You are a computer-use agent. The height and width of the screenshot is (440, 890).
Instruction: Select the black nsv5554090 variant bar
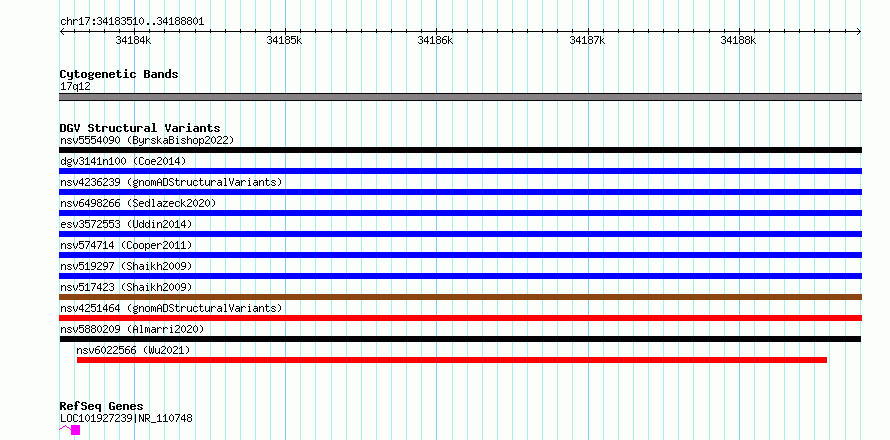(460, 150)
